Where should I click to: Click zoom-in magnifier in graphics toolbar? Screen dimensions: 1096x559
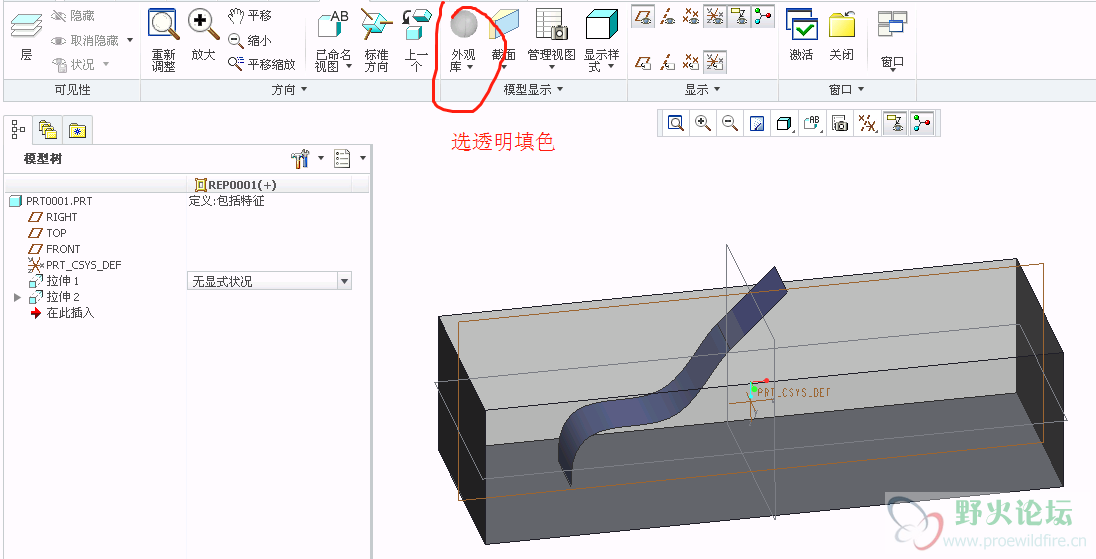point(702,124)
